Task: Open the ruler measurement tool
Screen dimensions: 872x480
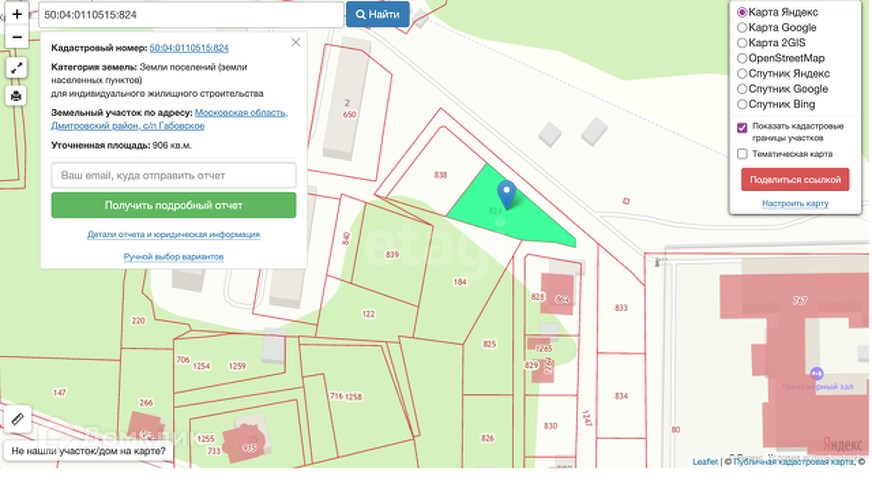Action: pos(17,419)
